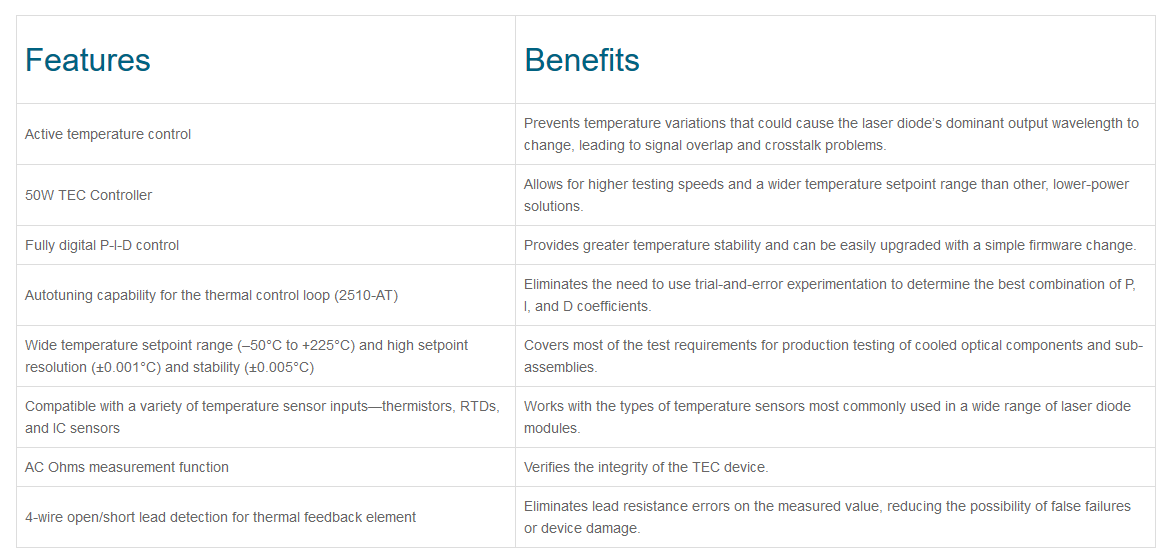The width and height of the screenshot is (1166, 552).
Task: Click 4-wire open/short lead detection feature
Action: (220, 517)
